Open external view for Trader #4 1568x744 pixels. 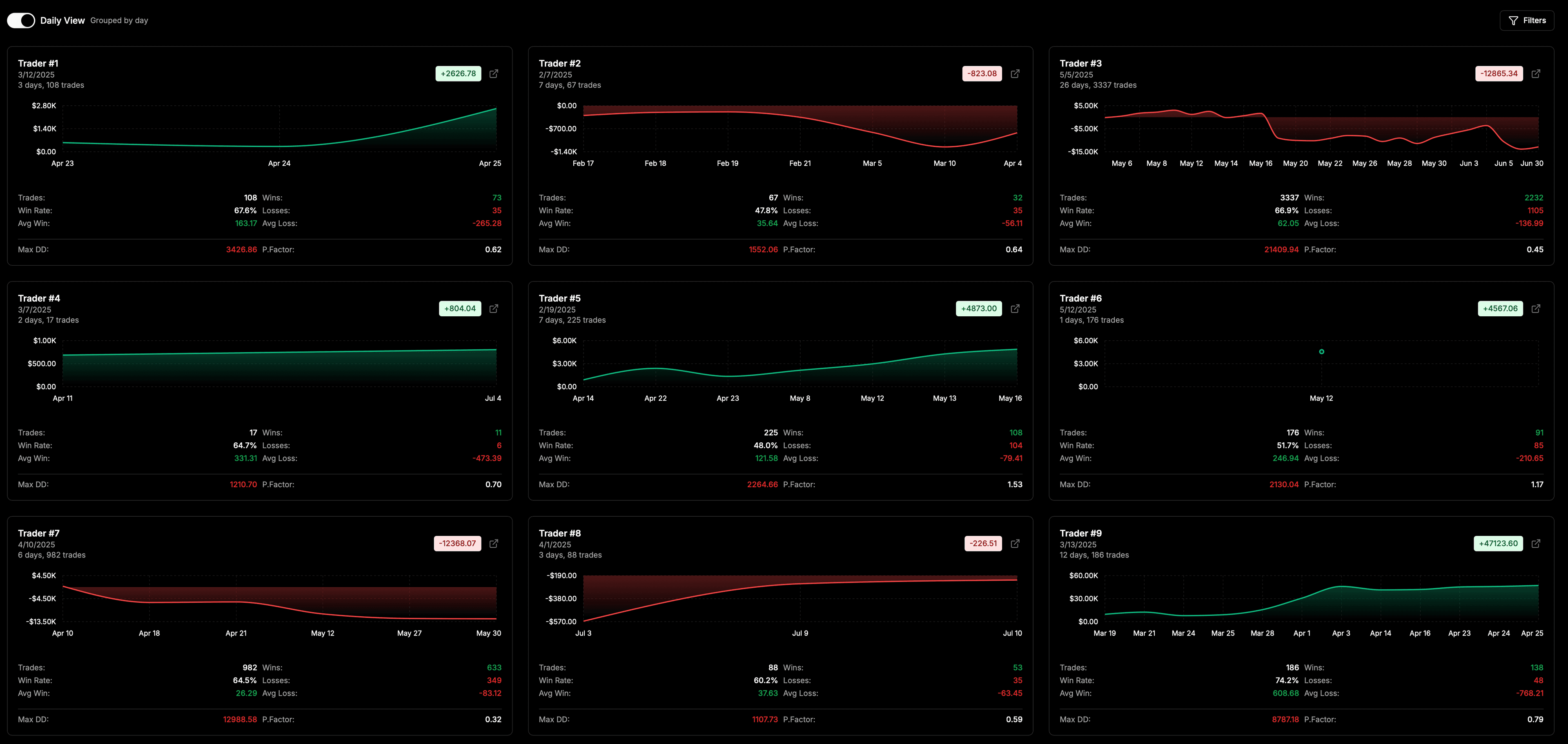494,309
